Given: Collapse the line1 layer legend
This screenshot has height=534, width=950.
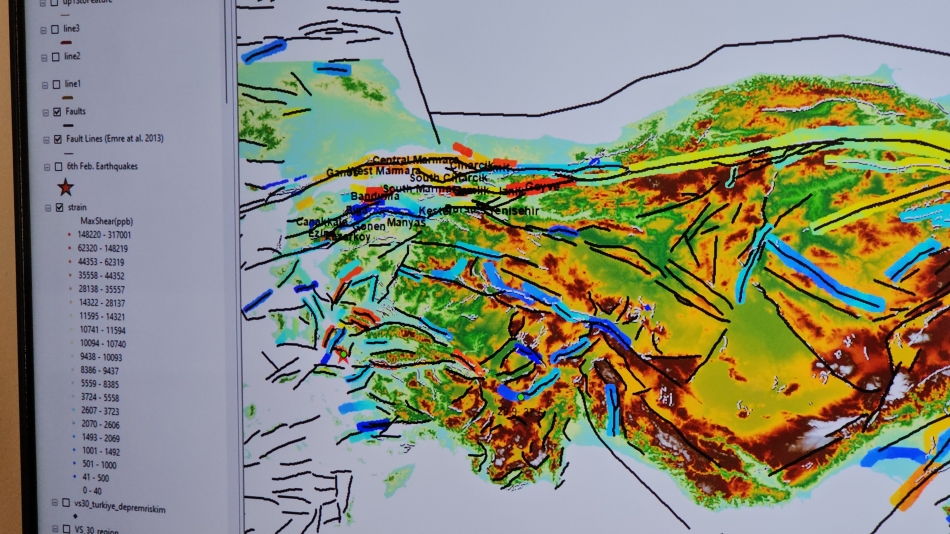Looking at the screenshot, I should click(45, 85).
